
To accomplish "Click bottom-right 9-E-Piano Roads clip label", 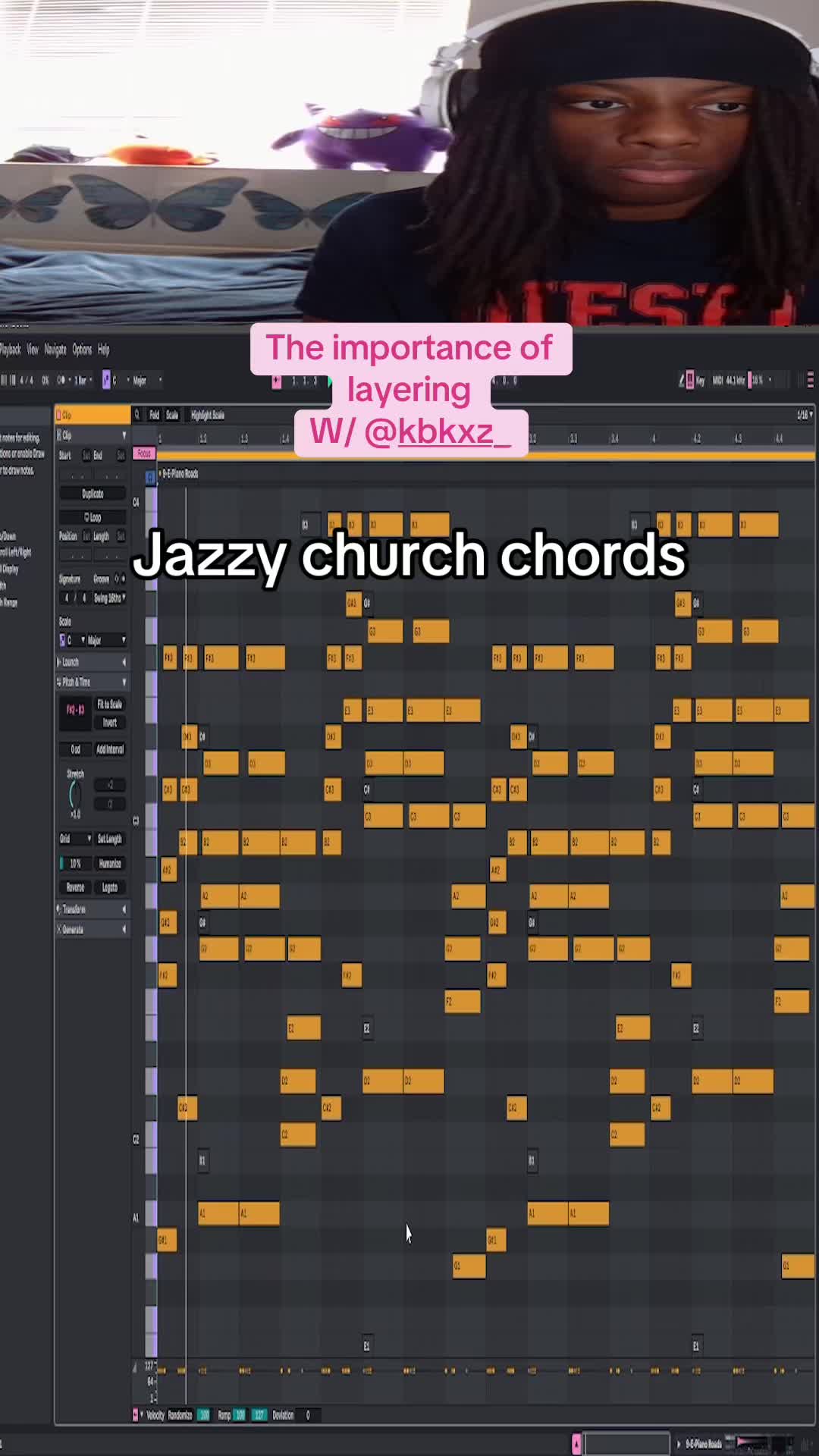I will tap(703, 1444).
